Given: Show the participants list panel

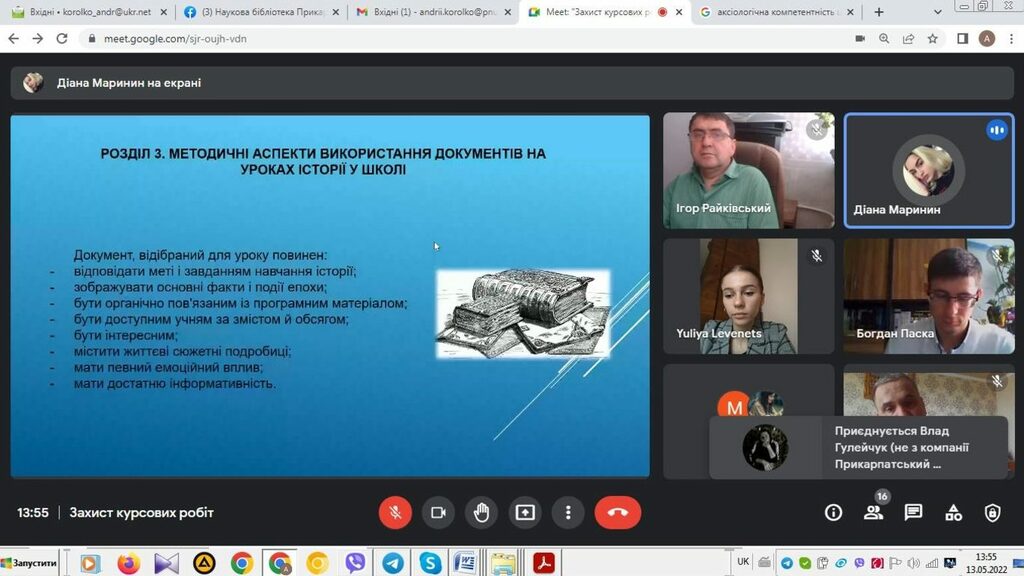Looking at the screenshot, I should click(x=873, y=513).
